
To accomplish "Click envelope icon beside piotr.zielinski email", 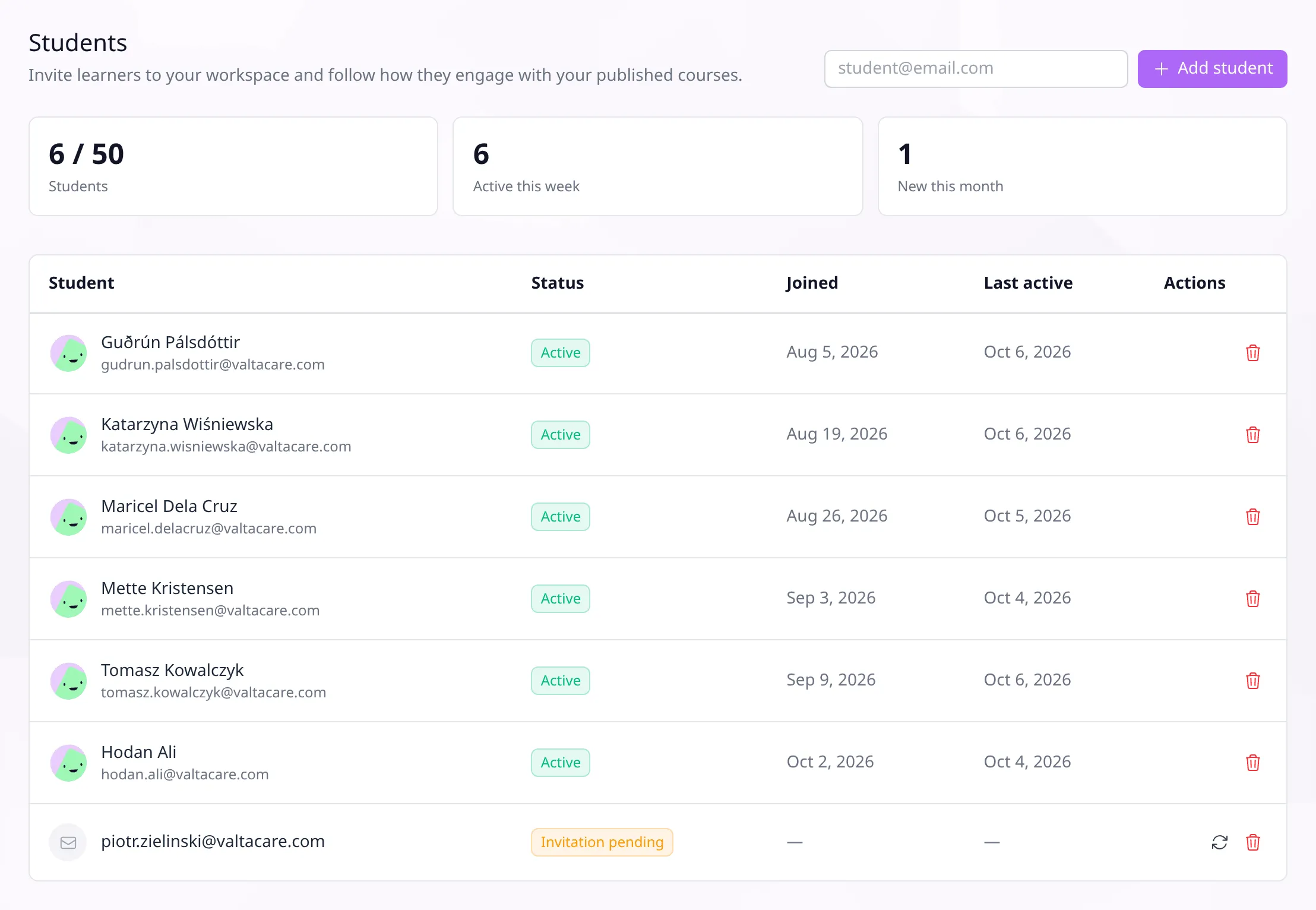I will [68, 842].
